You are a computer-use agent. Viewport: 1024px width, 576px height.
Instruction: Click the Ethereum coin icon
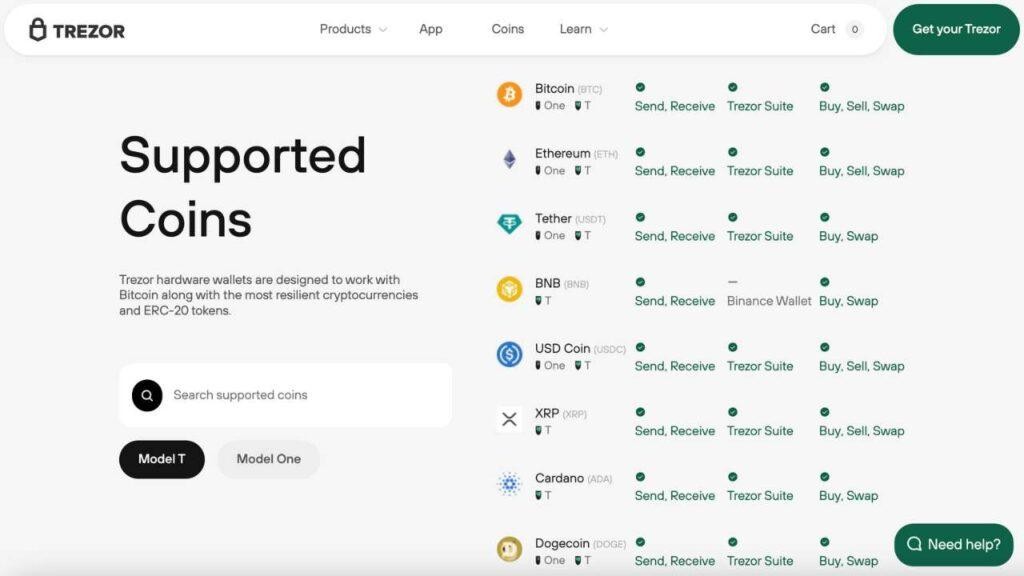509,159
